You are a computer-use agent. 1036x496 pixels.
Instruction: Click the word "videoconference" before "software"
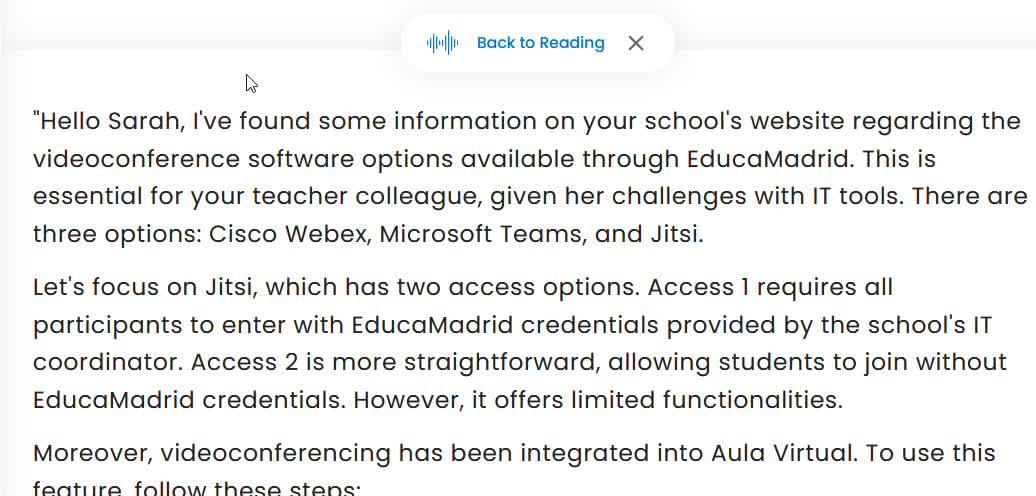point(136,160)
